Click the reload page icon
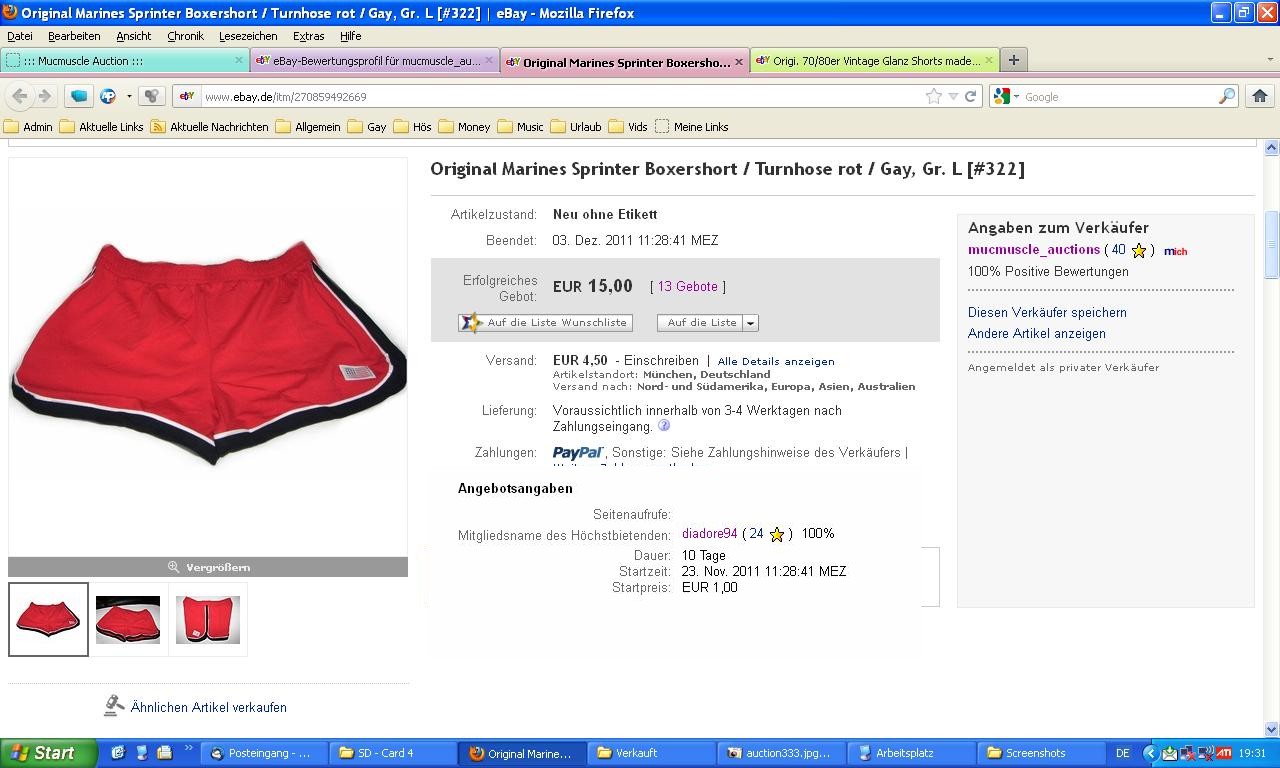This screenshot has width=1280, height=768. (x=970, y=96)
